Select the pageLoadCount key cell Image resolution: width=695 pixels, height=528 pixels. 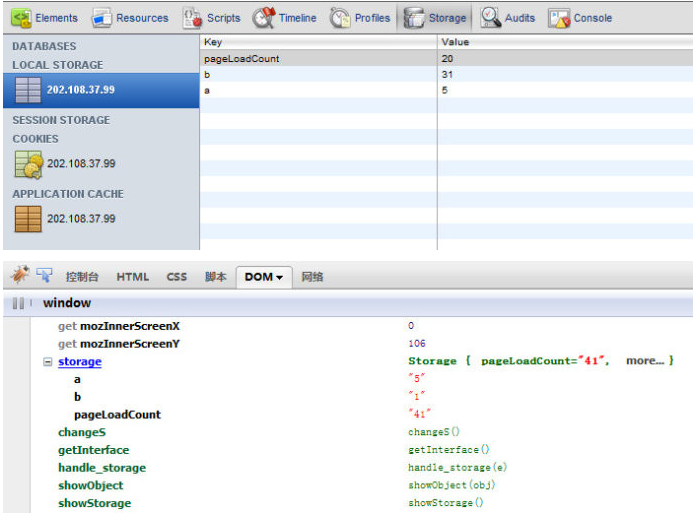coord(318,59)
